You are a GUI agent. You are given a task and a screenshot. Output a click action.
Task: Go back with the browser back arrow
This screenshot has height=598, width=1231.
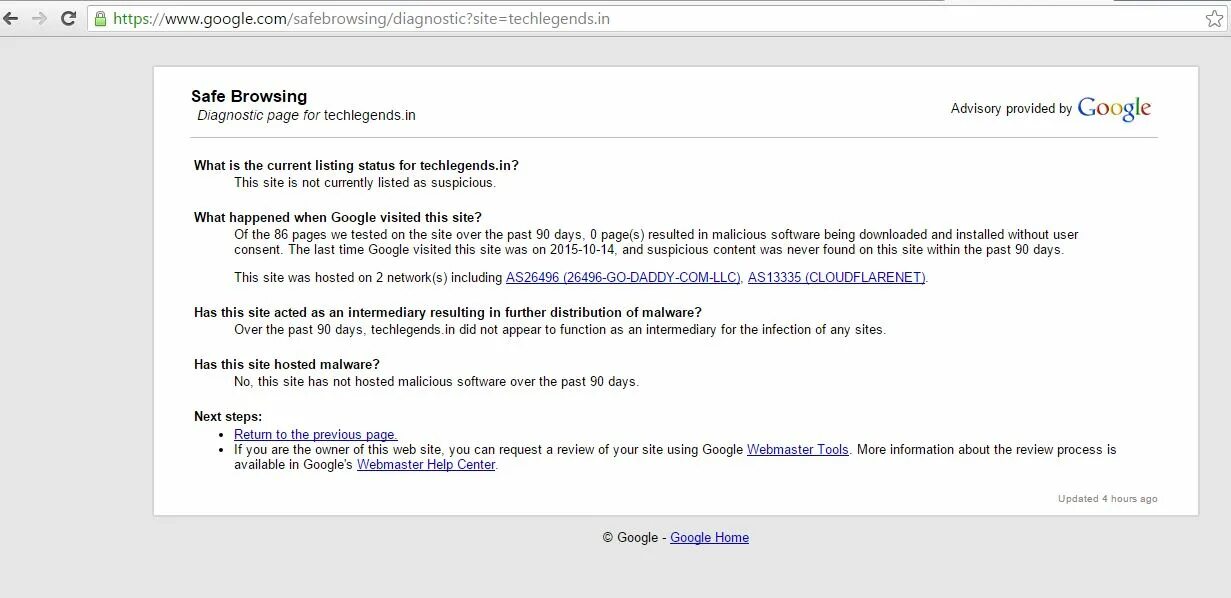(10, 18)
